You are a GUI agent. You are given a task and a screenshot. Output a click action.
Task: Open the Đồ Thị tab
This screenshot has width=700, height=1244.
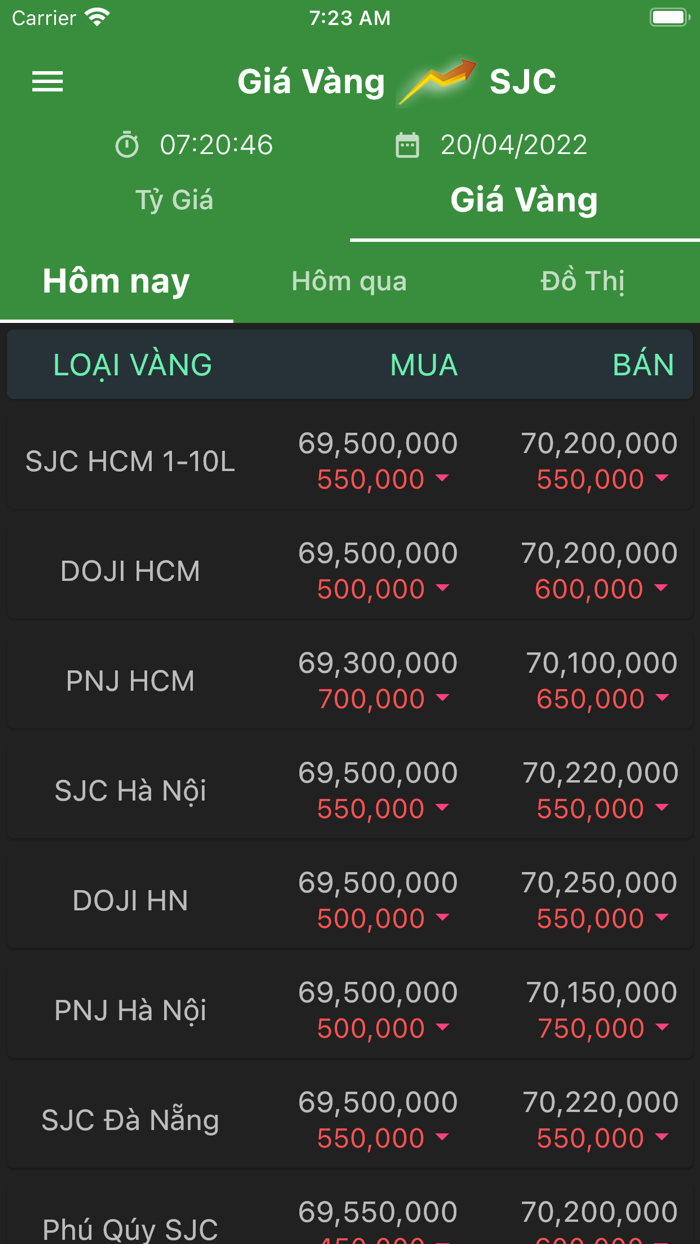[x=582, y=281]
